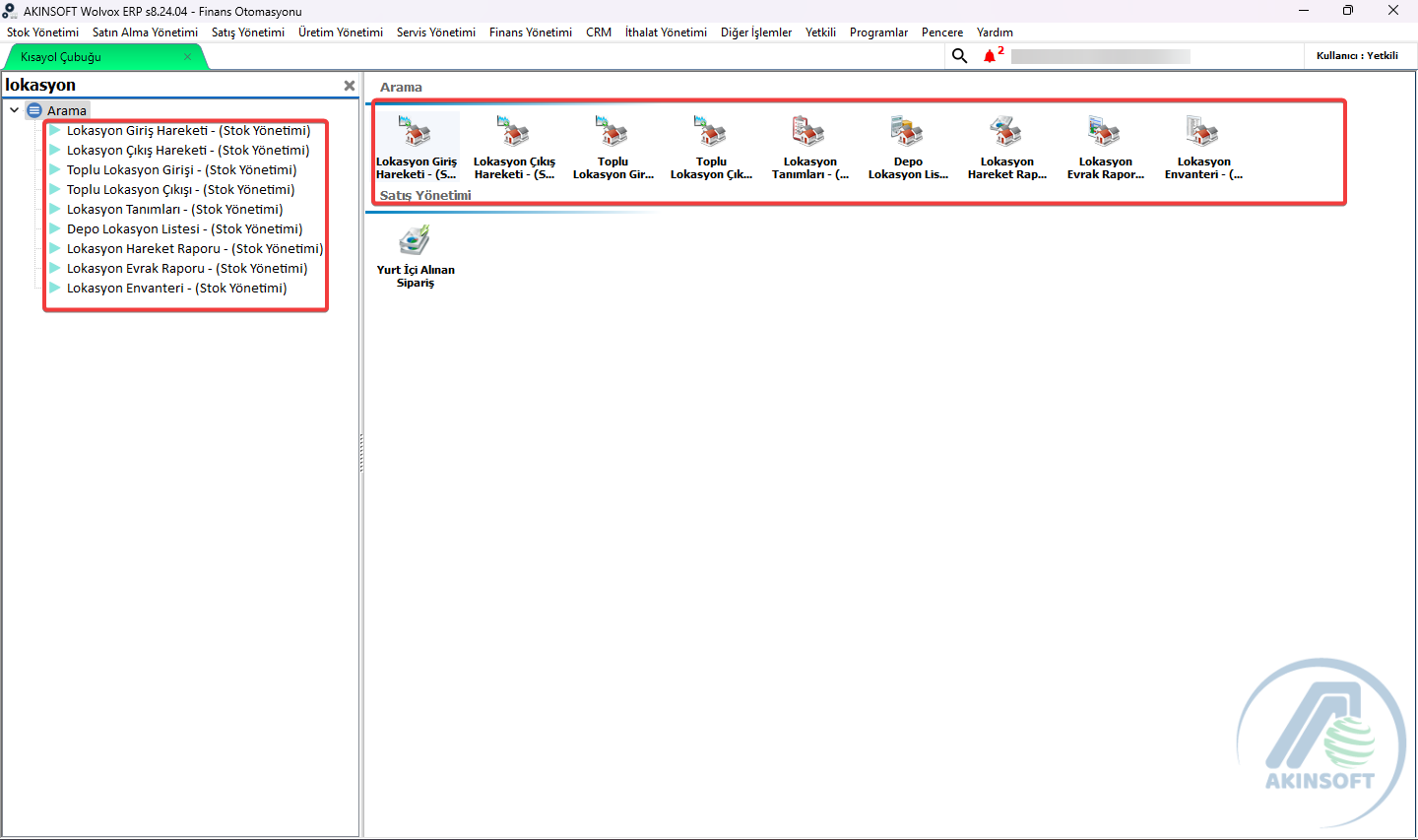The width and height of the screenshot is (1418, 840).
Task: Select Lokasyon Giriş Hareketi in tree
Action: pyautogui.click(x=188, y=130)
